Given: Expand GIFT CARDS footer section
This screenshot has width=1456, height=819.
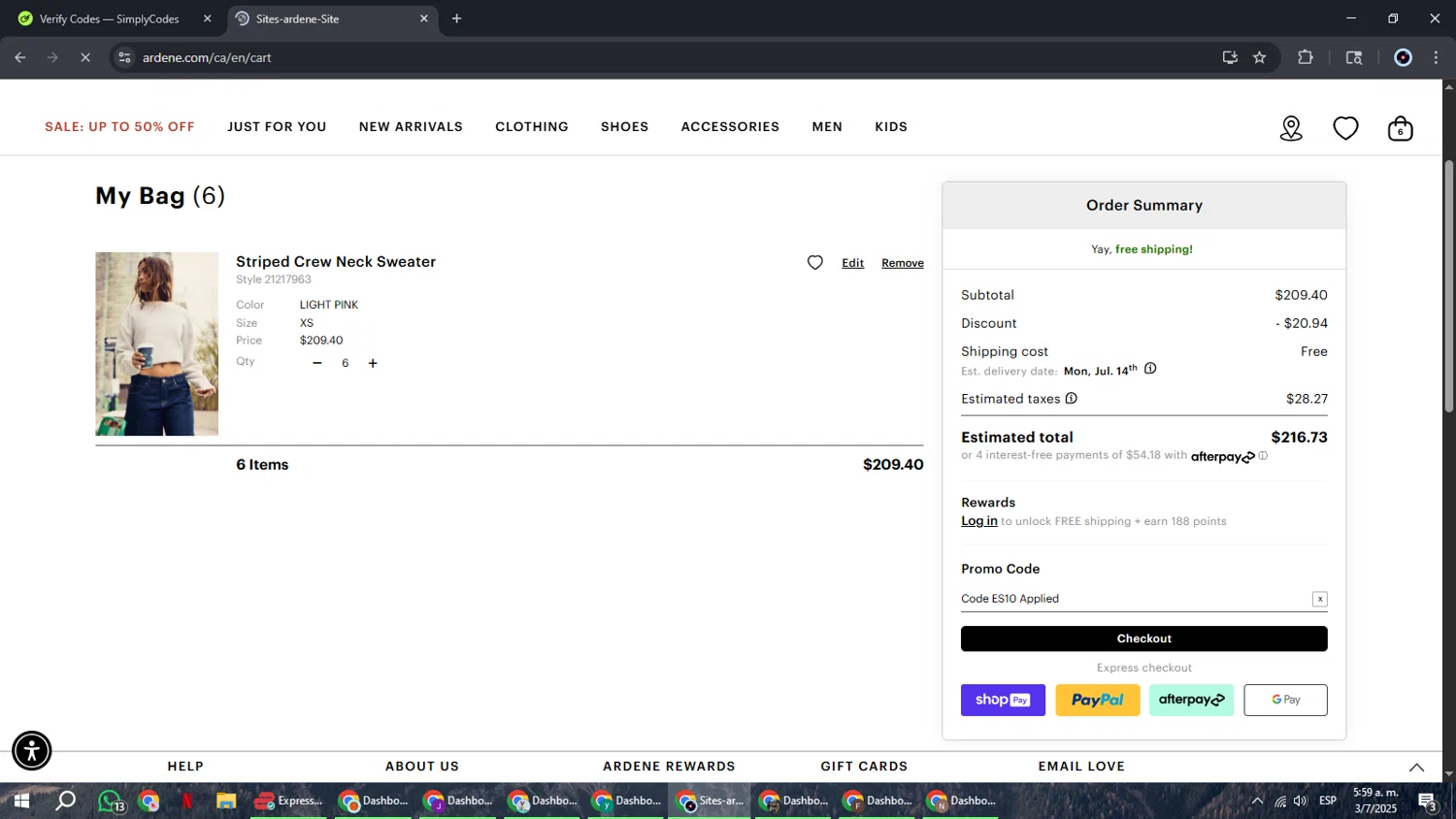Looking at the screenshot, I should tap(864, 767).
